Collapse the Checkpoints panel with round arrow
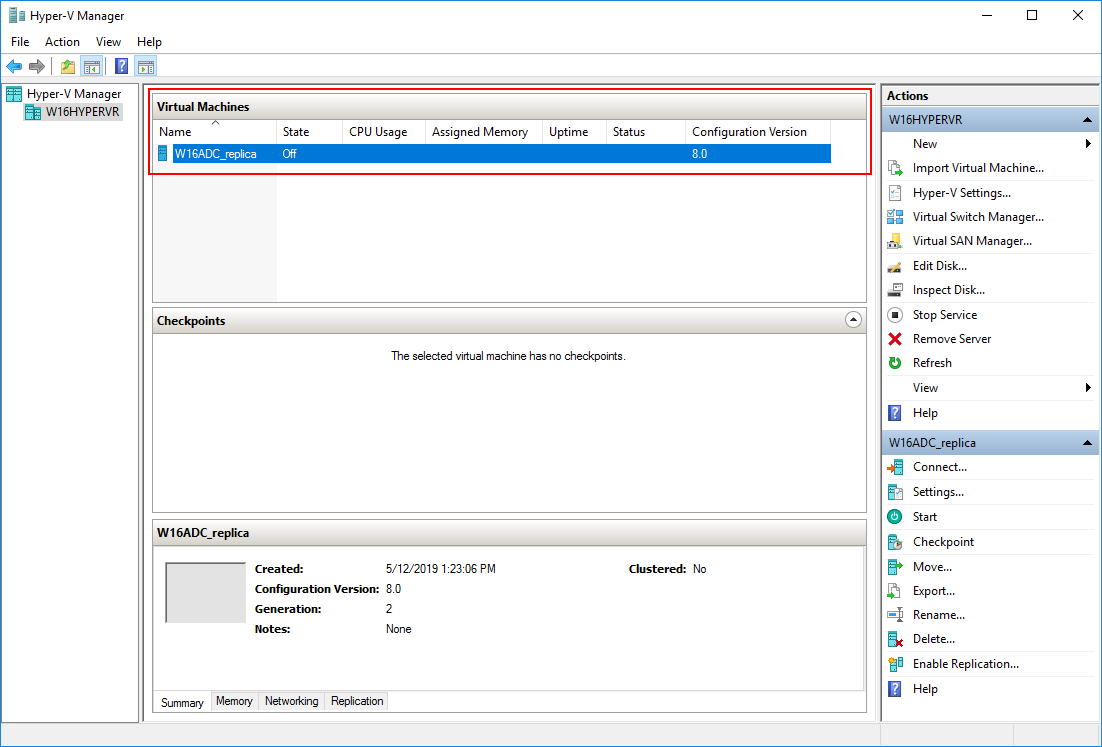The width and height of the screenshot is (1102, 747). click(x=853, y=320)
